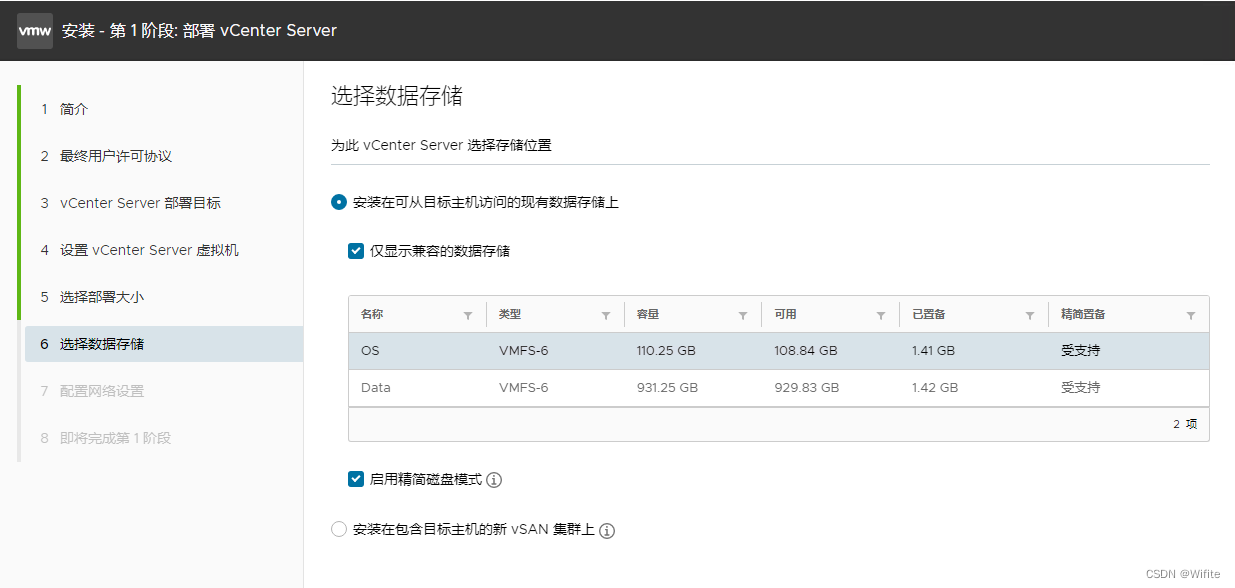Show info icon for new vSAN cluster

pyautogui.click(x=607, y=530)
